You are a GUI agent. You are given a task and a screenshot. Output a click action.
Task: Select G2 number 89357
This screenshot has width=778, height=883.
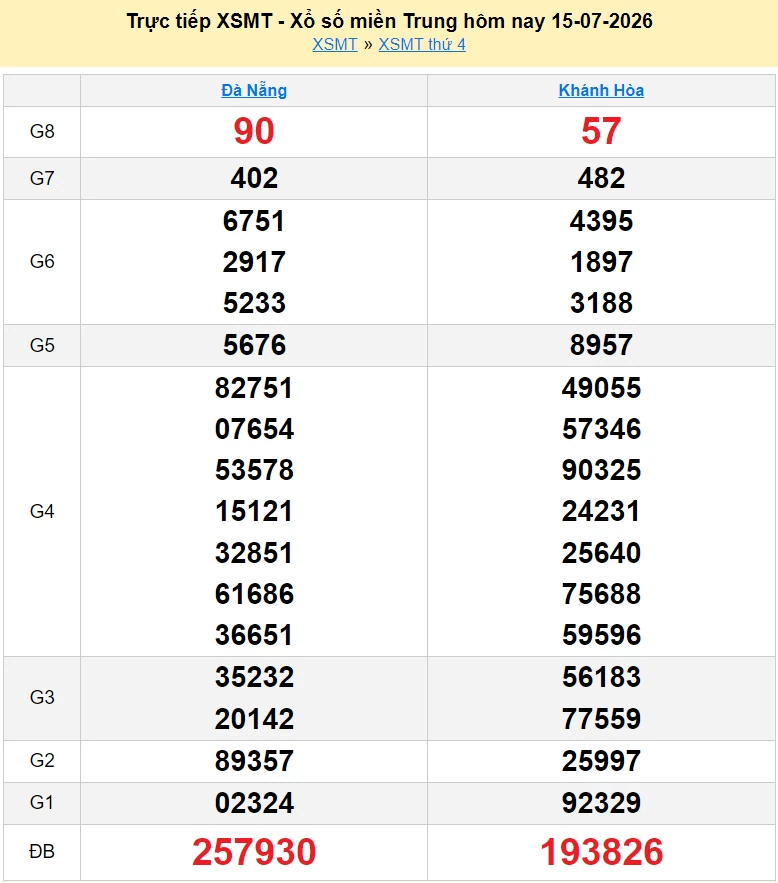click(x=254, y=761)
